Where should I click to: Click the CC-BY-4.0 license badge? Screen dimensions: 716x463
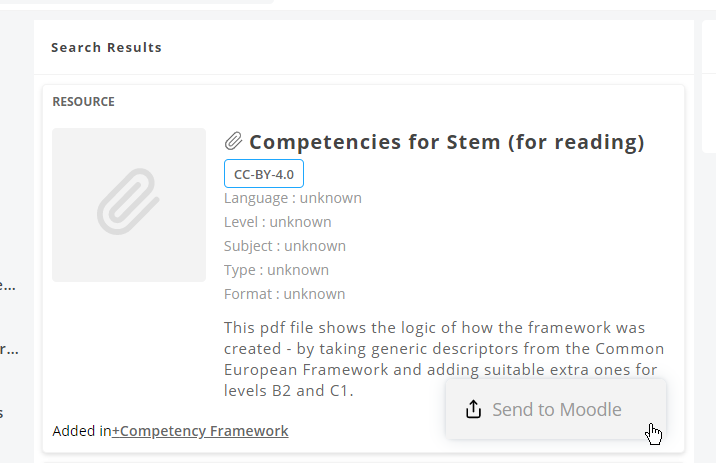[264, 174]
